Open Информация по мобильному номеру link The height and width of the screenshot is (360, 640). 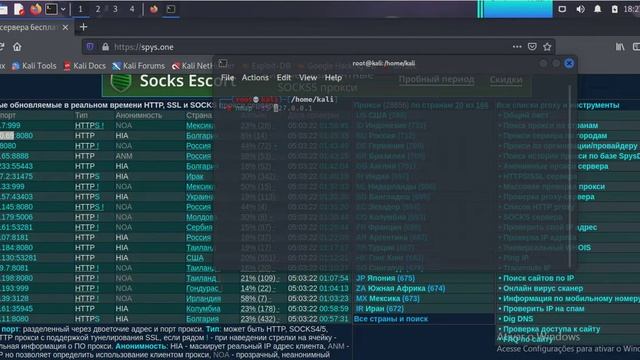(571, 298)
